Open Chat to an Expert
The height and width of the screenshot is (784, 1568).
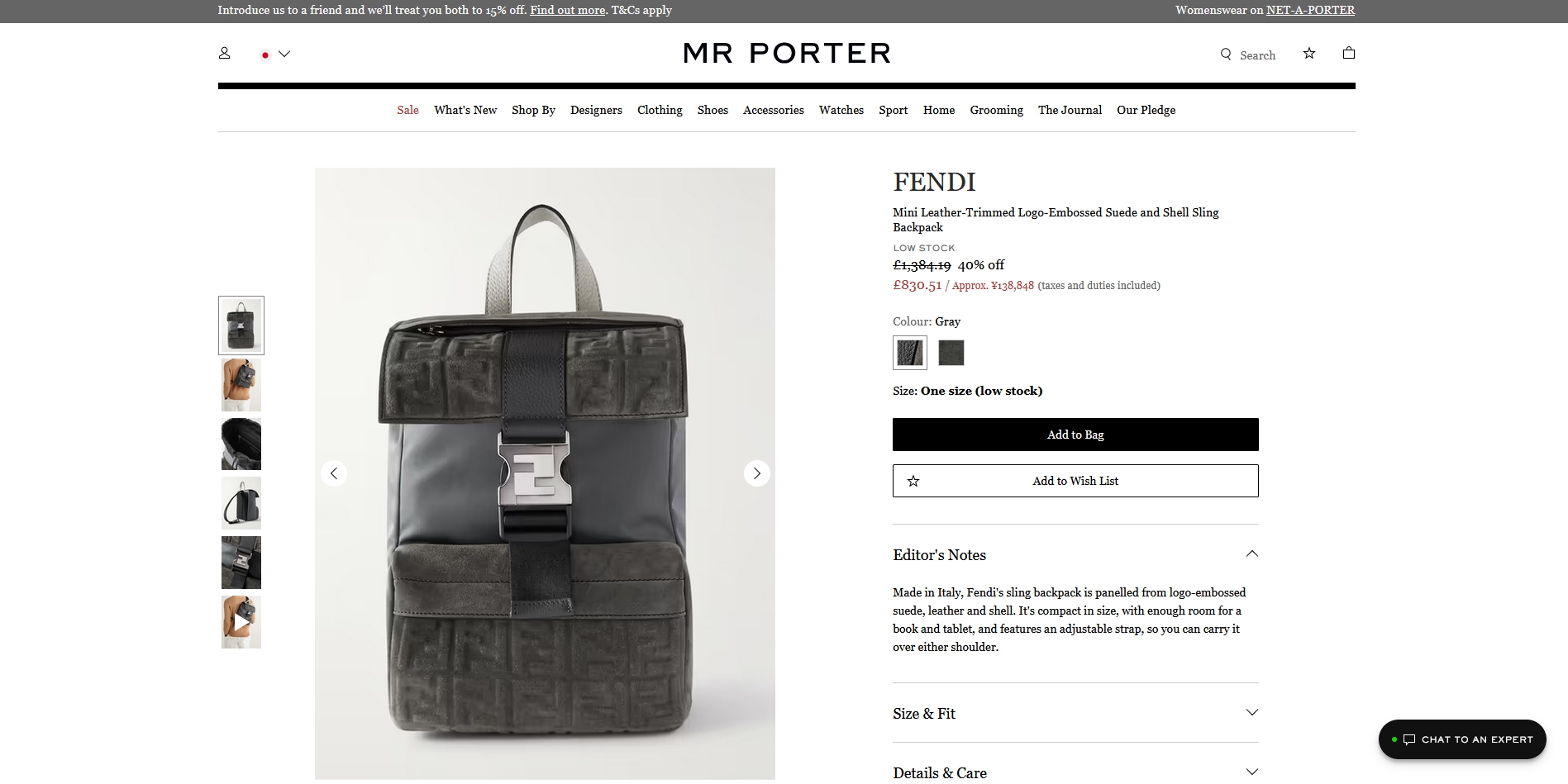pos(1462,739)
